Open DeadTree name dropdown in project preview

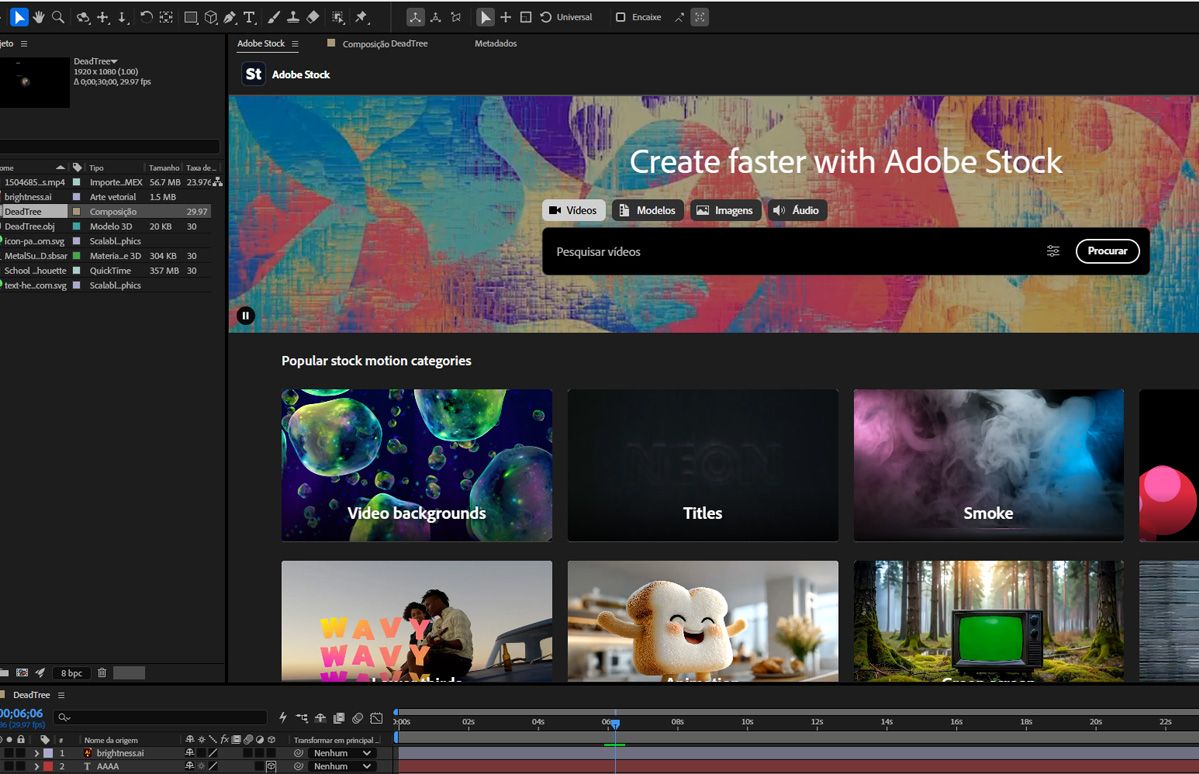click(115, 61)
